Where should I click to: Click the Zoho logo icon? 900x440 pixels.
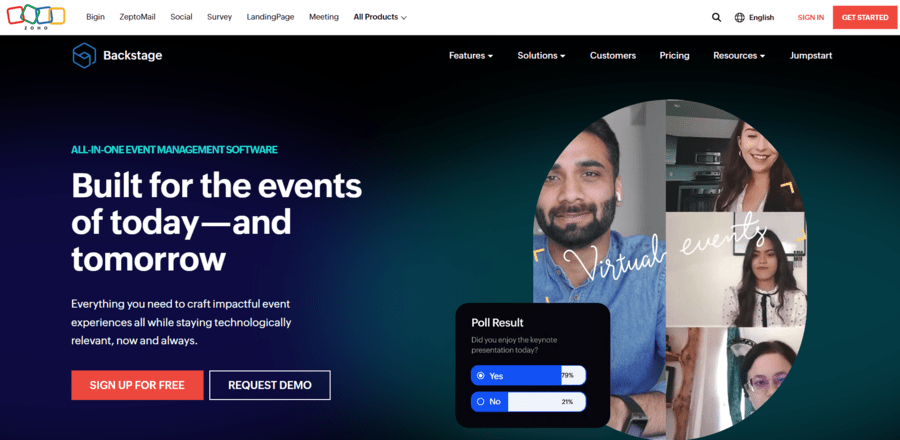36,17
